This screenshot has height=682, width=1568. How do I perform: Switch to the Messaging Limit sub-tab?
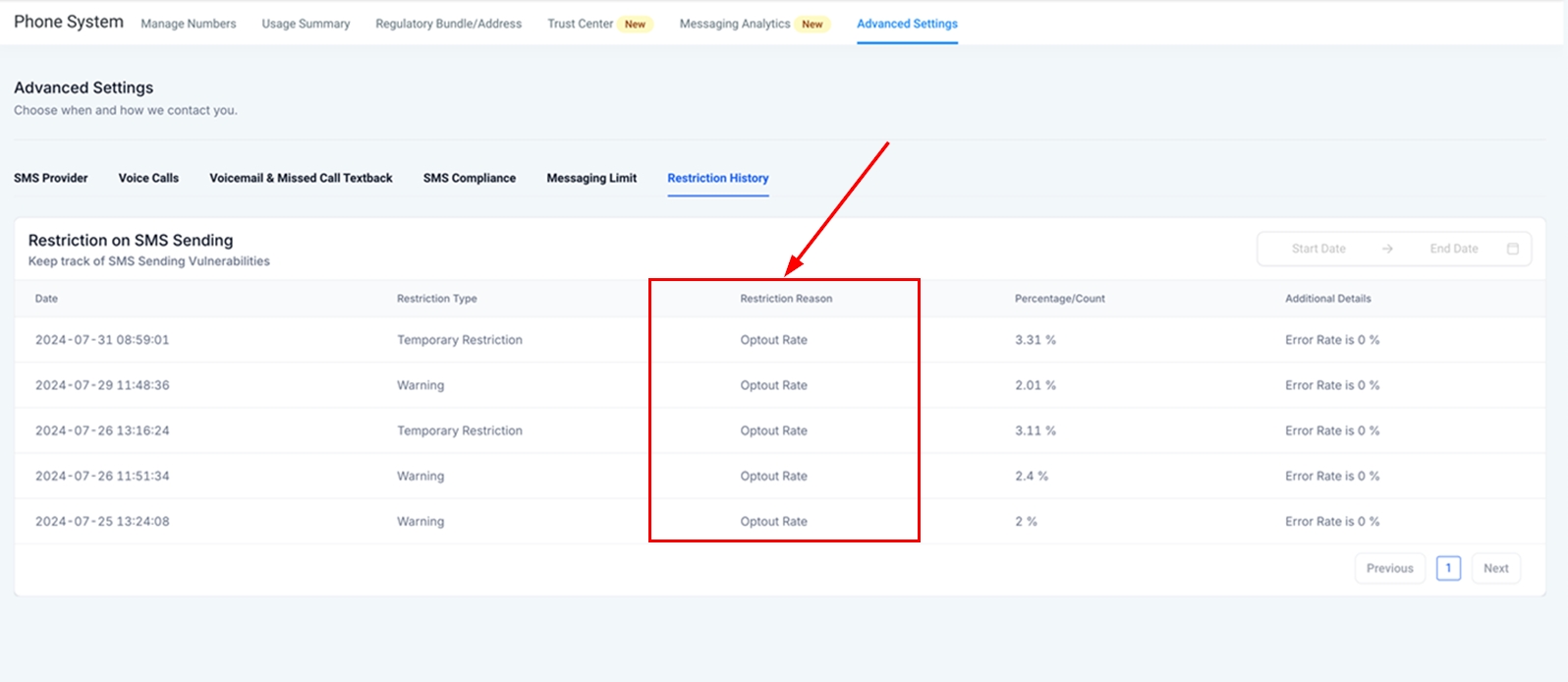[591, 178]
